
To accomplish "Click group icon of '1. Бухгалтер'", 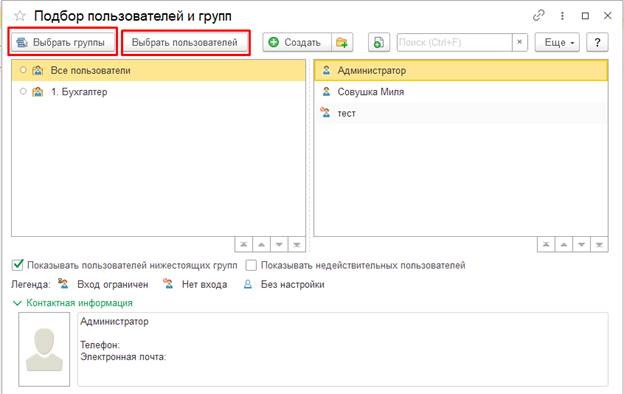I will click(37, 92).
